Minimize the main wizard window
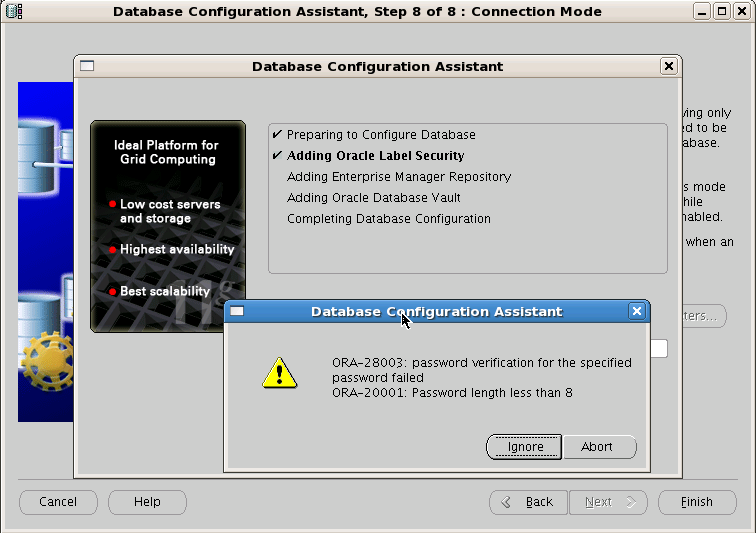The image size is (756, 533). point(702,11)
